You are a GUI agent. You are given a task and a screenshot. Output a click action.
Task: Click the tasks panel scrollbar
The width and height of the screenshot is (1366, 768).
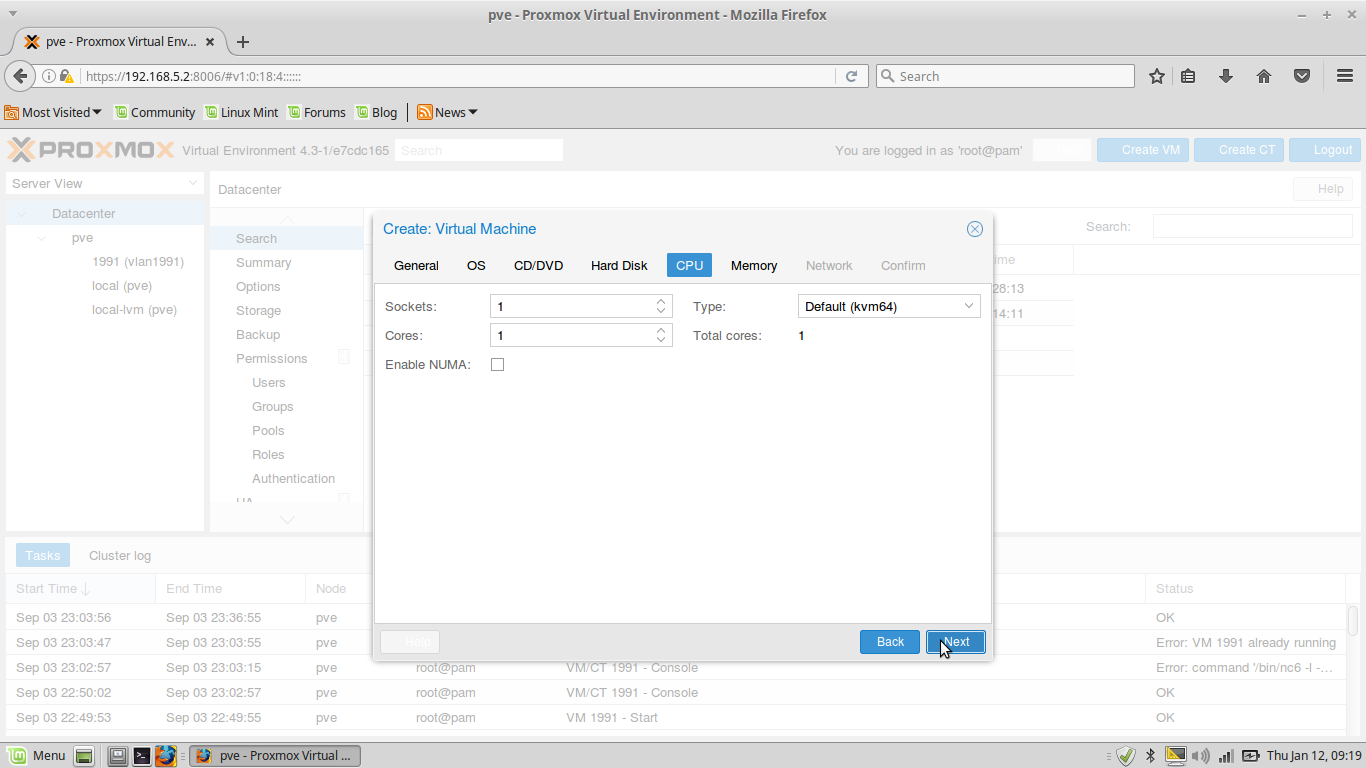coord(1353,620)
